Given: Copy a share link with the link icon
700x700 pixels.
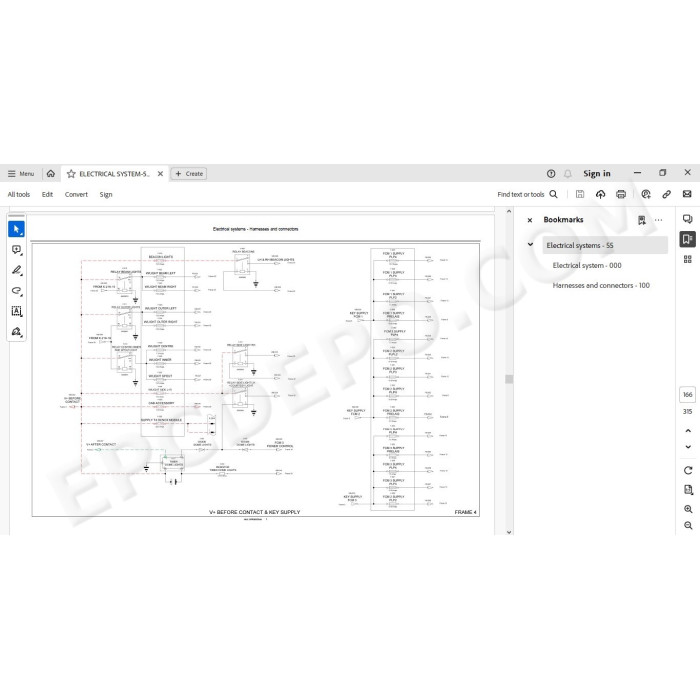Looking at the screenshot, I should pos(667,194).
